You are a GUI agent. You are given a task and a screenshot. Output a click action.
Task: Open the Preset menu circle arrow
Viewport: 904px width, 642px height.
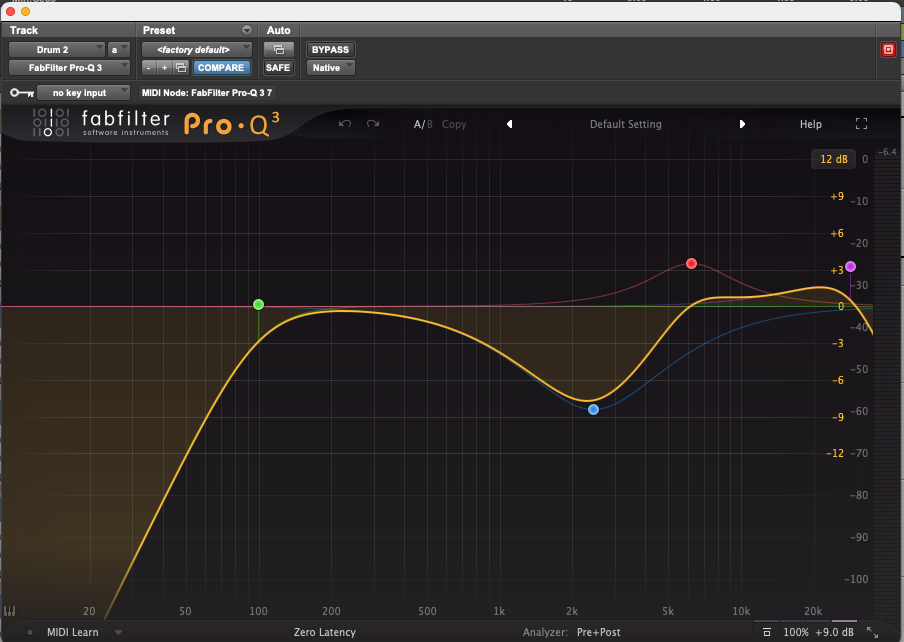(x=247, y=30)
